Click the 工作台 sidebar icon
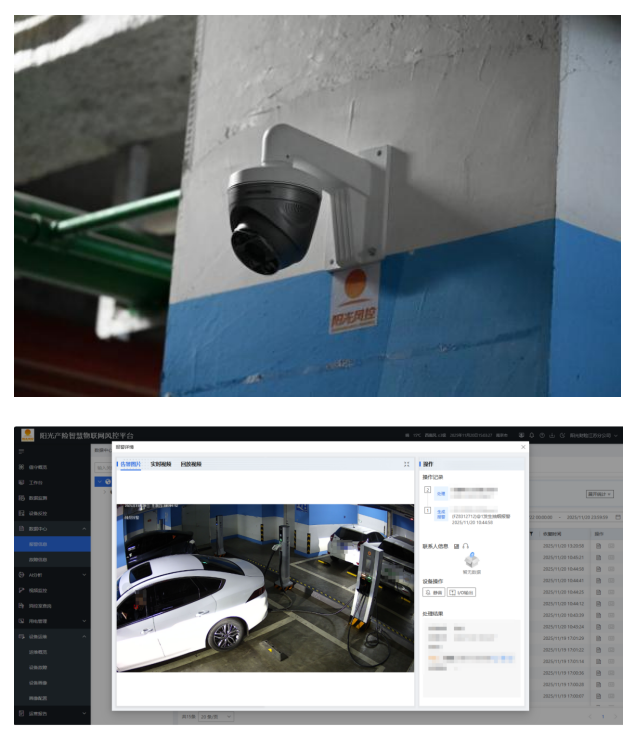Viewport: 628px width, 736px height. click(21, 482)
